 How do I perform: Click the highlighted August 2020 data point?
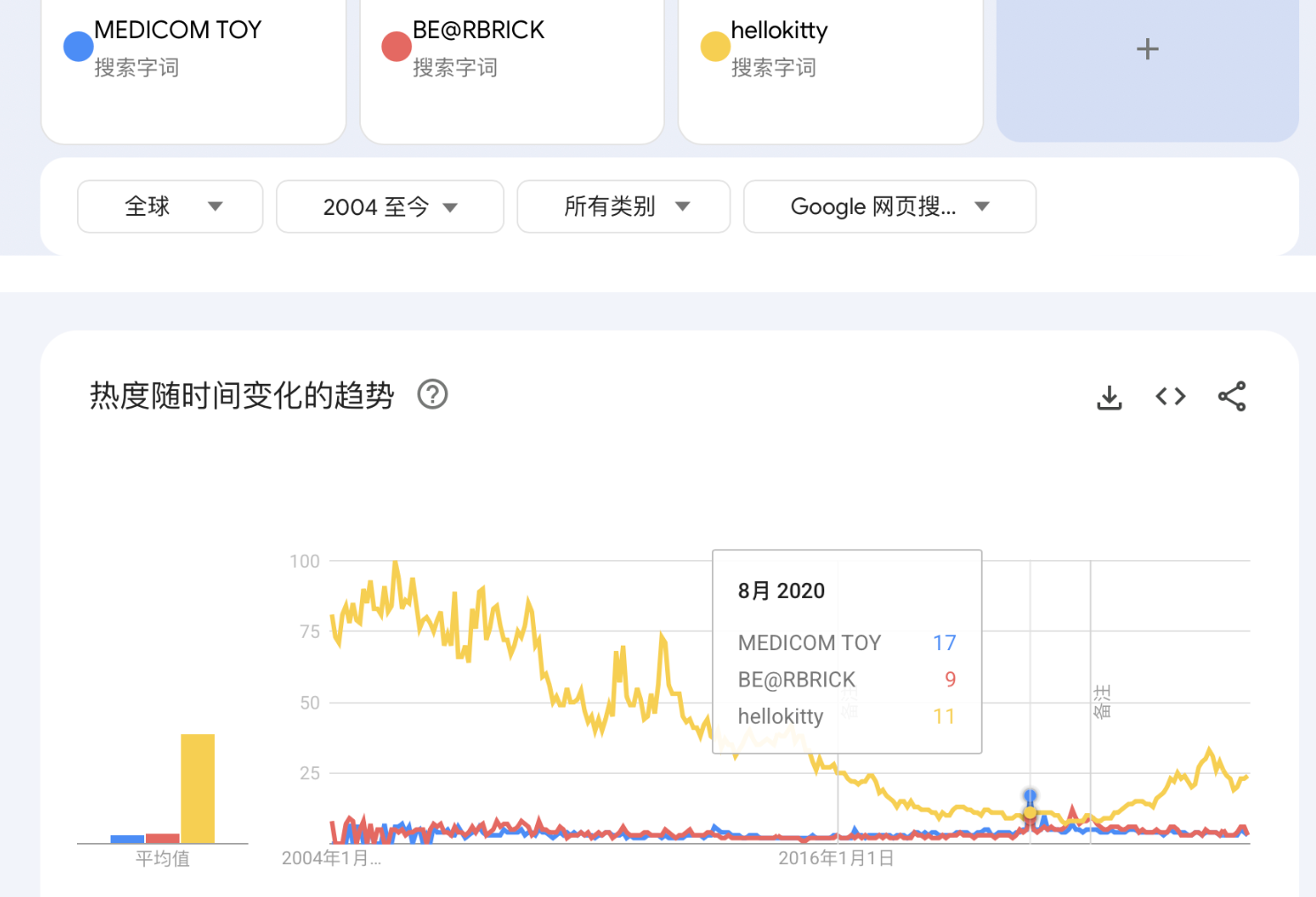[x=1030, y=812]
